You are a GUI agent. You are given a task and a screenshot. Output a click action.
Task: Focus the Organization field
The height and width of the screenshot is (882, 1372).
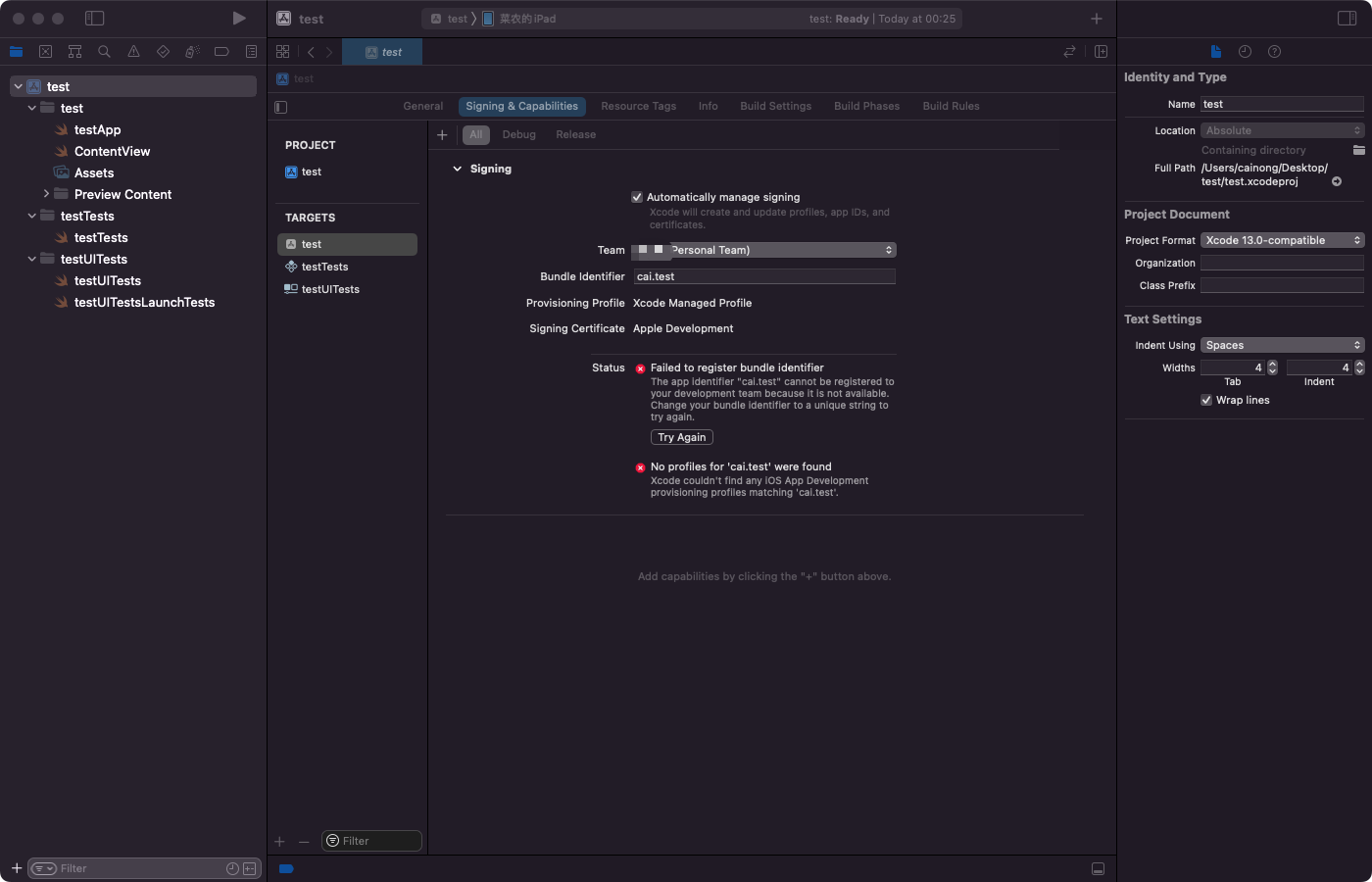tap(1282, 263)
